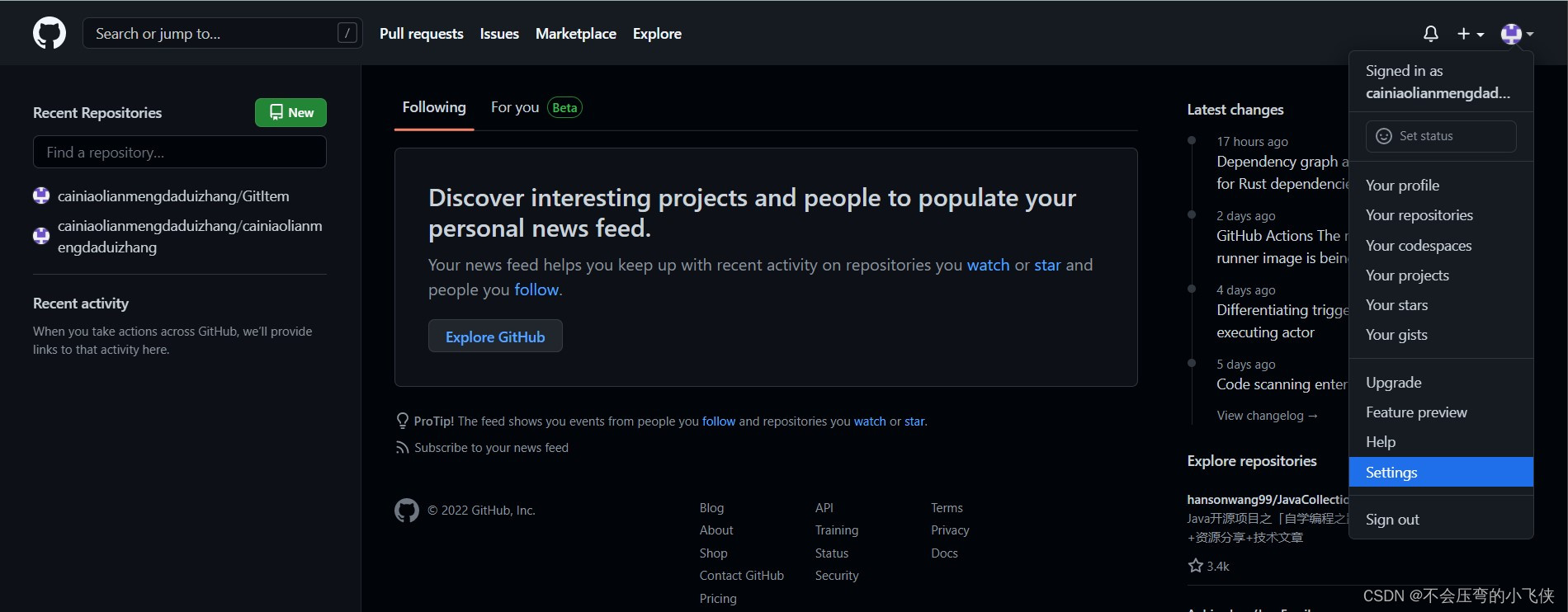Open the Training footer link

tap(837, 530)
